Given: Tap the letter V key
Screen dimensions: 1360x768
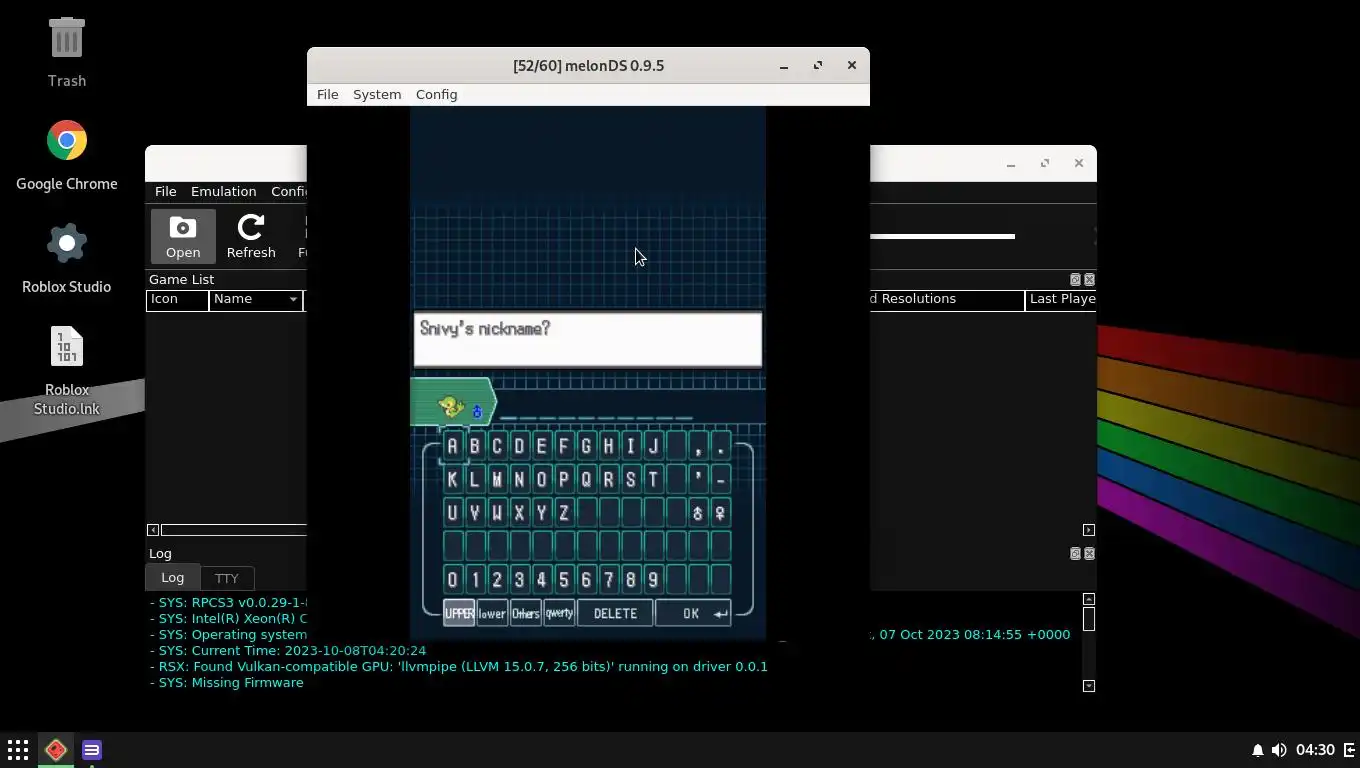Looking at the screenshot, I should pos(474,513).
